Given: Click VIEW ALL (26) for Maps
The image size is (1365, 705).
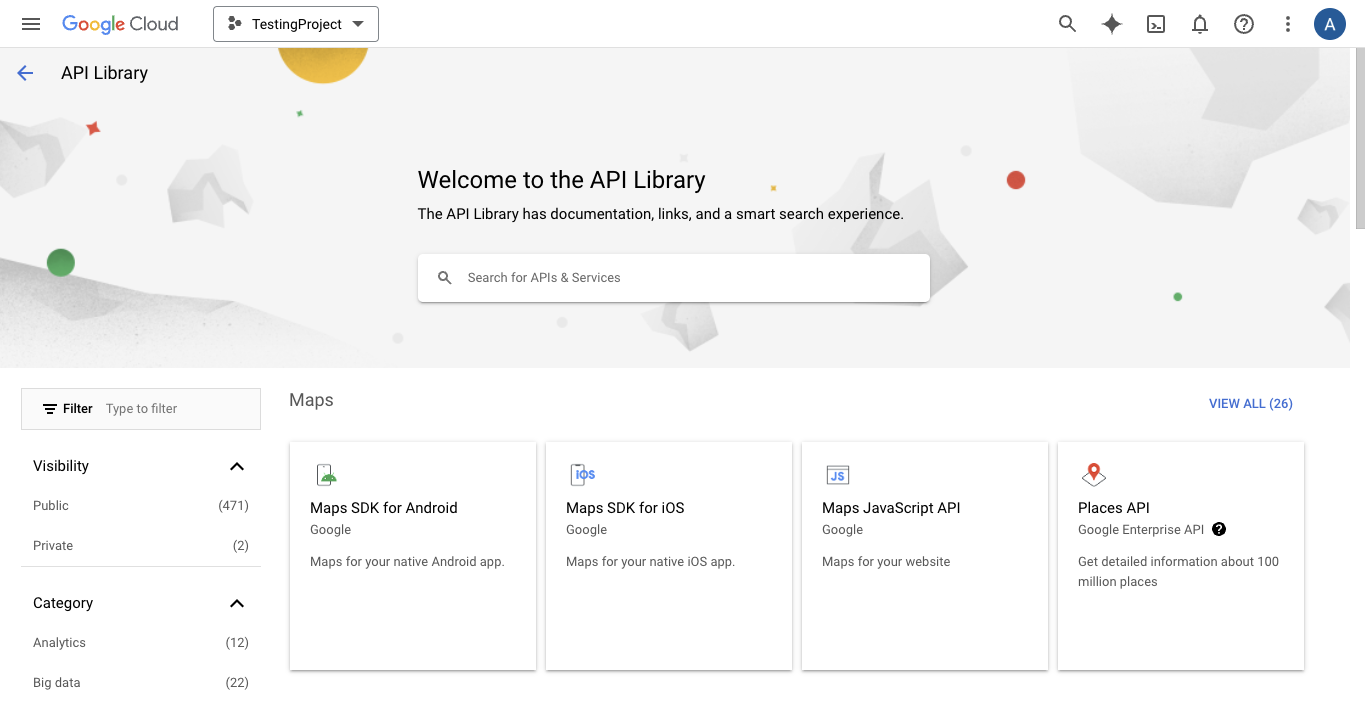Looking at the screenshot, I should click(x=1251, y=404).
